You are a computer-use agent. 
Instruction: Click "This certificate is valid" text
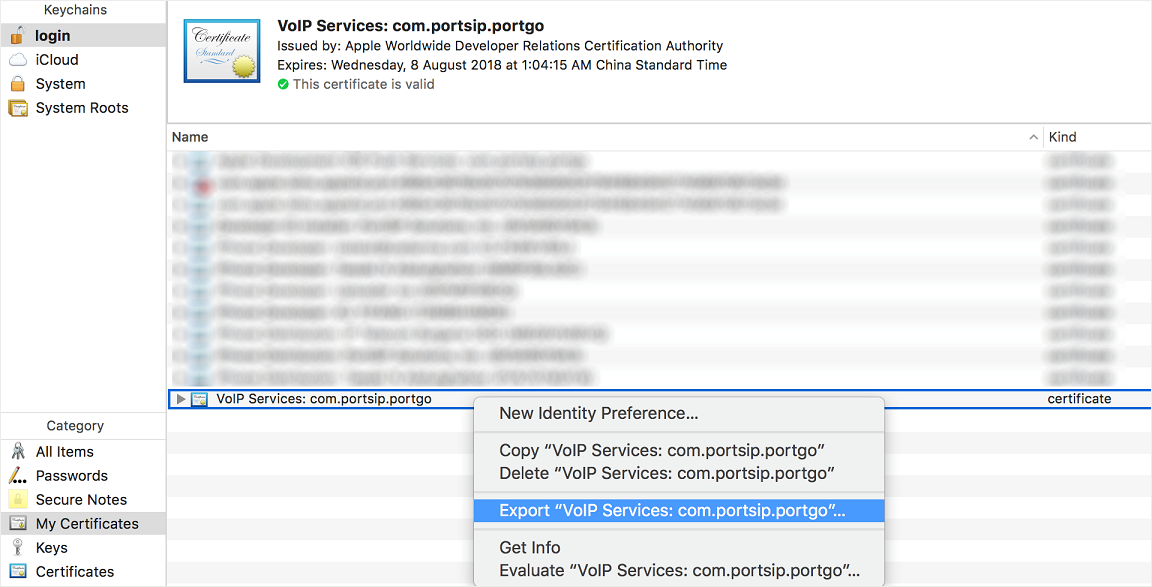point(364,84)
